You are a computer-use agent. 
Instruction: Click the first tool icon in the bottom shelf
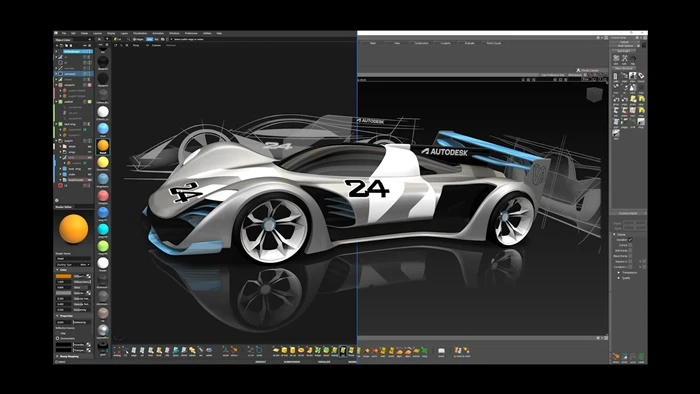(117, 351)
